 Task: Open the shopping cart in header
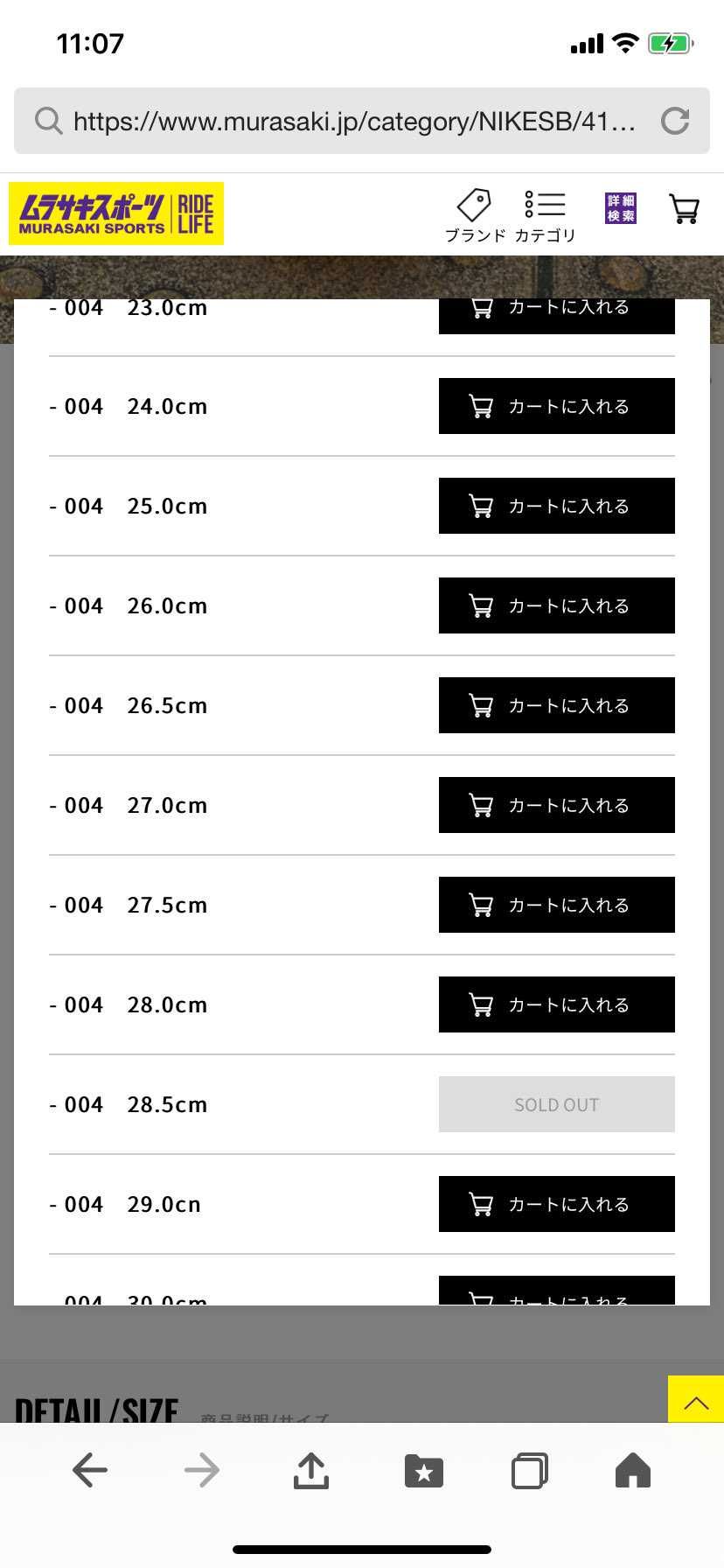pos(684,208)
